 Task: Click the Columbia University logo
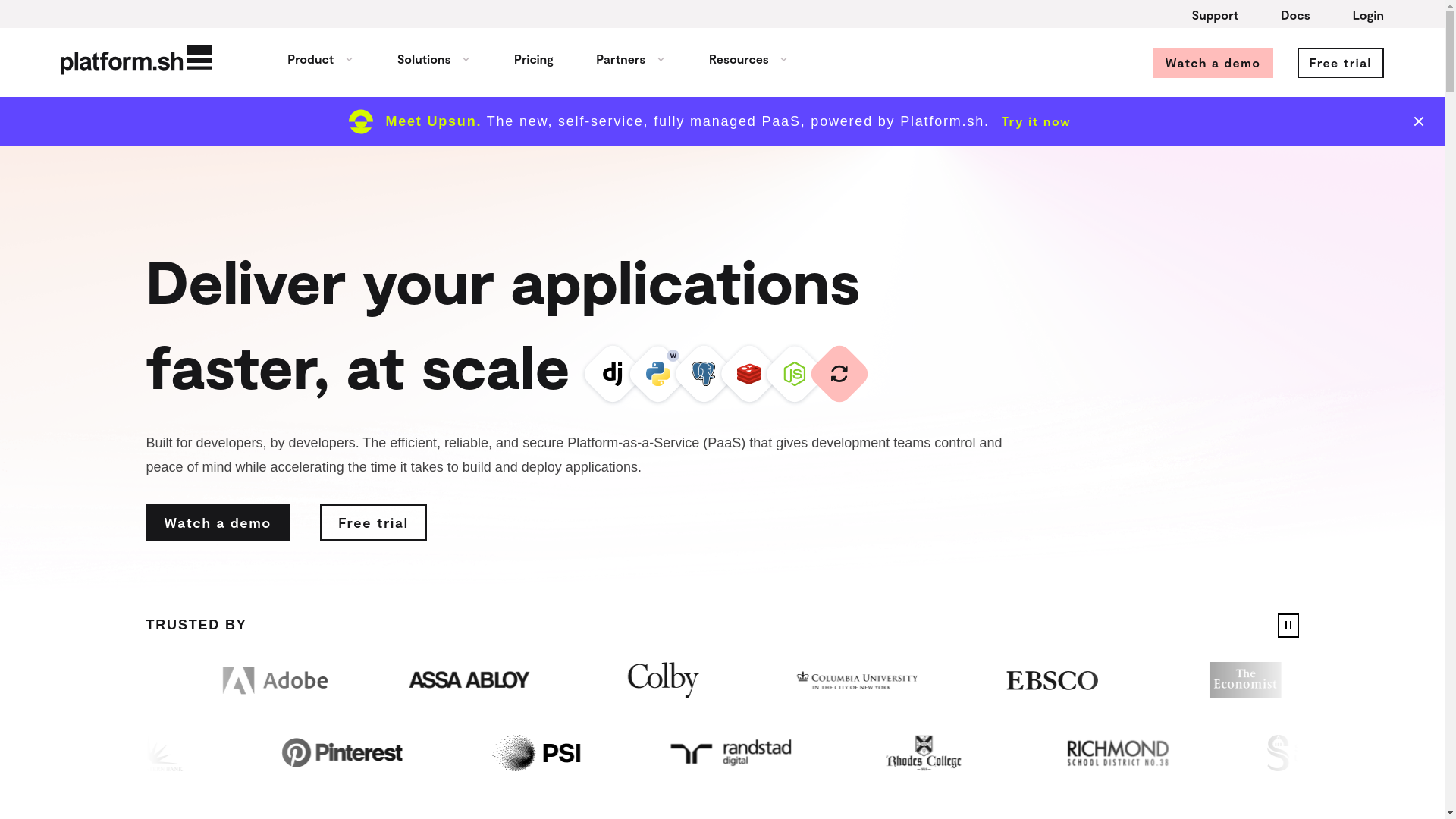tap(857, 680)
